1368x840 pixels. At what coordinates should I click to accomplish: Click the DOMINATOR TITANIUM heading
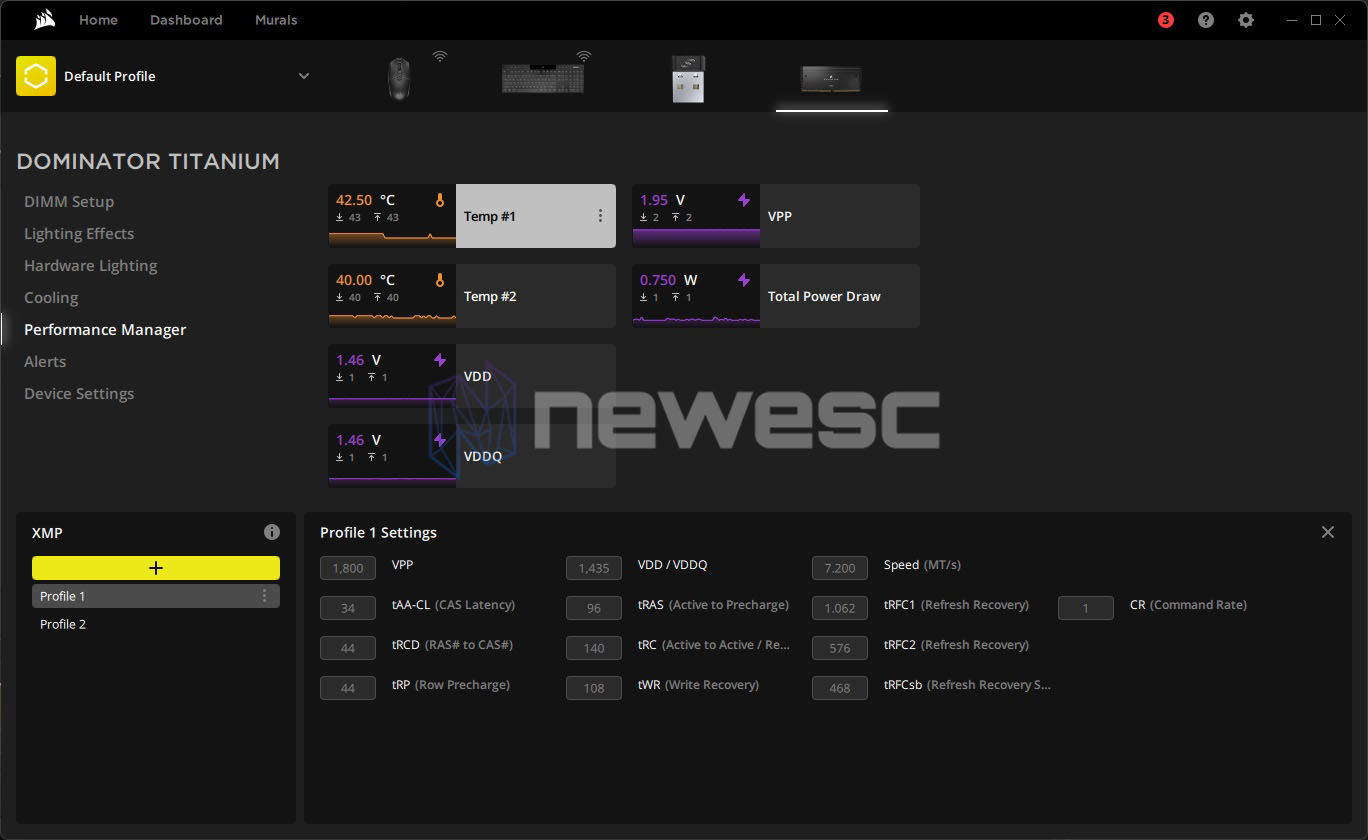148,161
